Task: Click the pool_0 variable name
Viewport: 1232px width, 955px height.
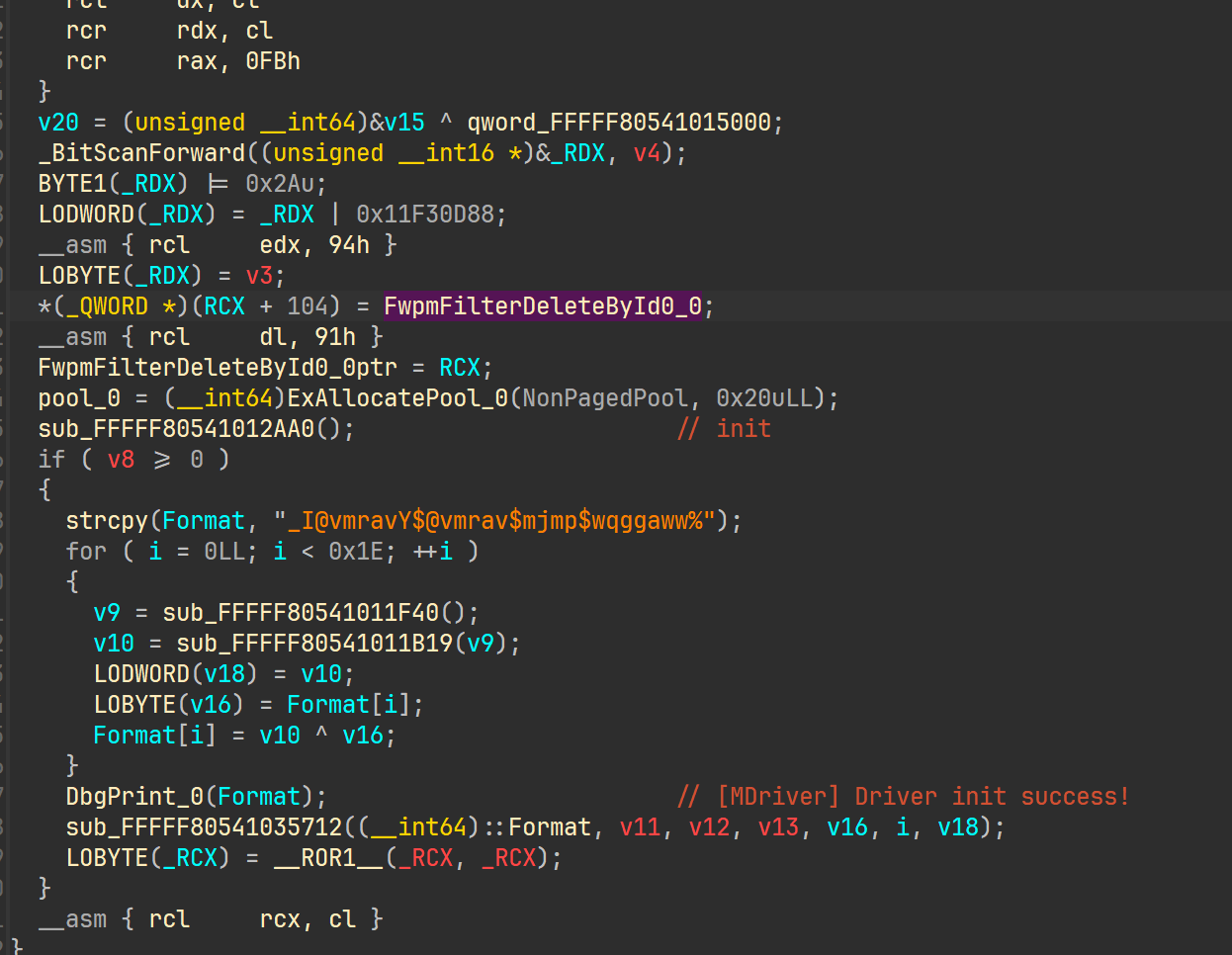Action: tap(79, 398)
